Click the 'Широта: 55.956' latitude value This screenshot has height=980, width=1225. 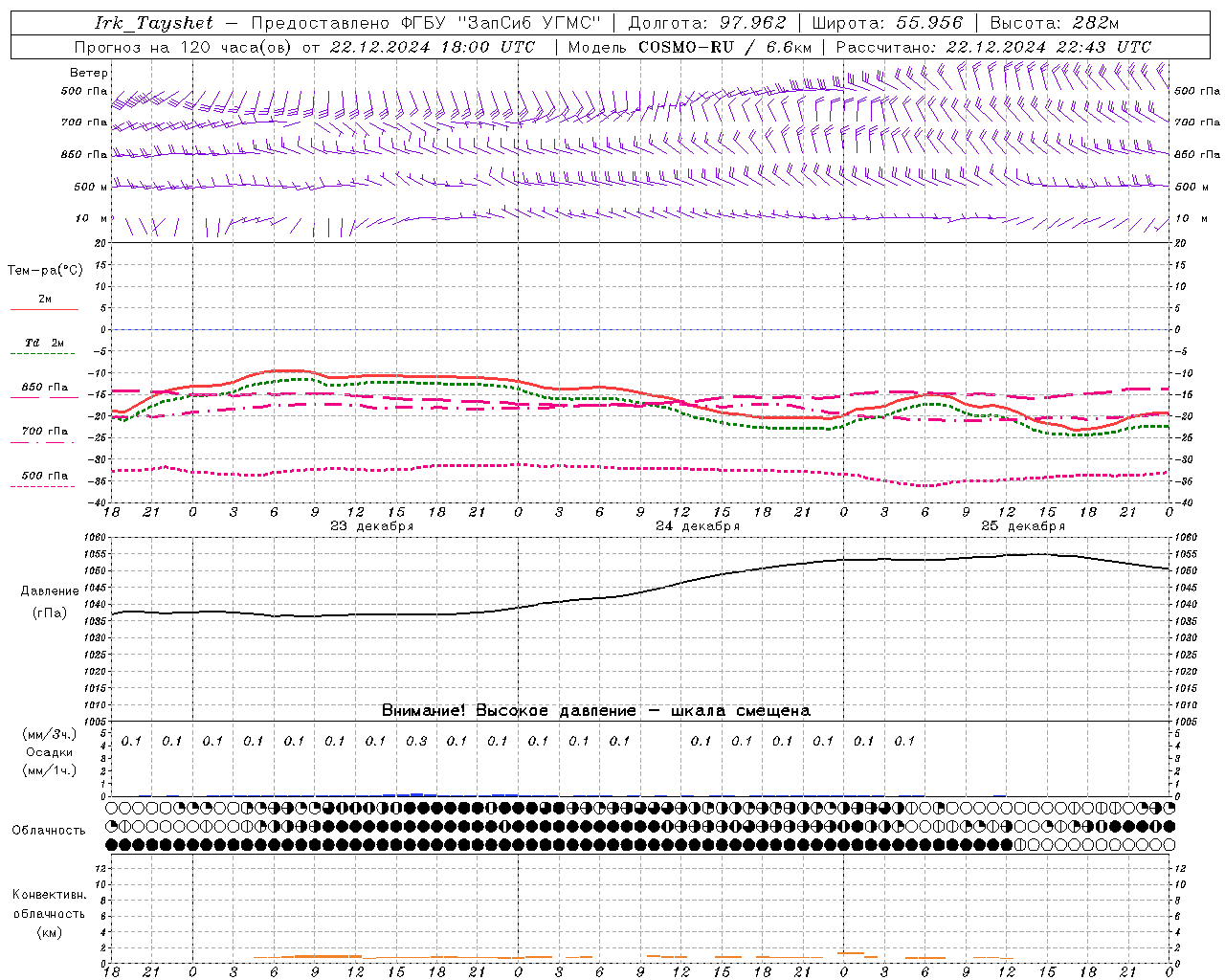point(887,23)
